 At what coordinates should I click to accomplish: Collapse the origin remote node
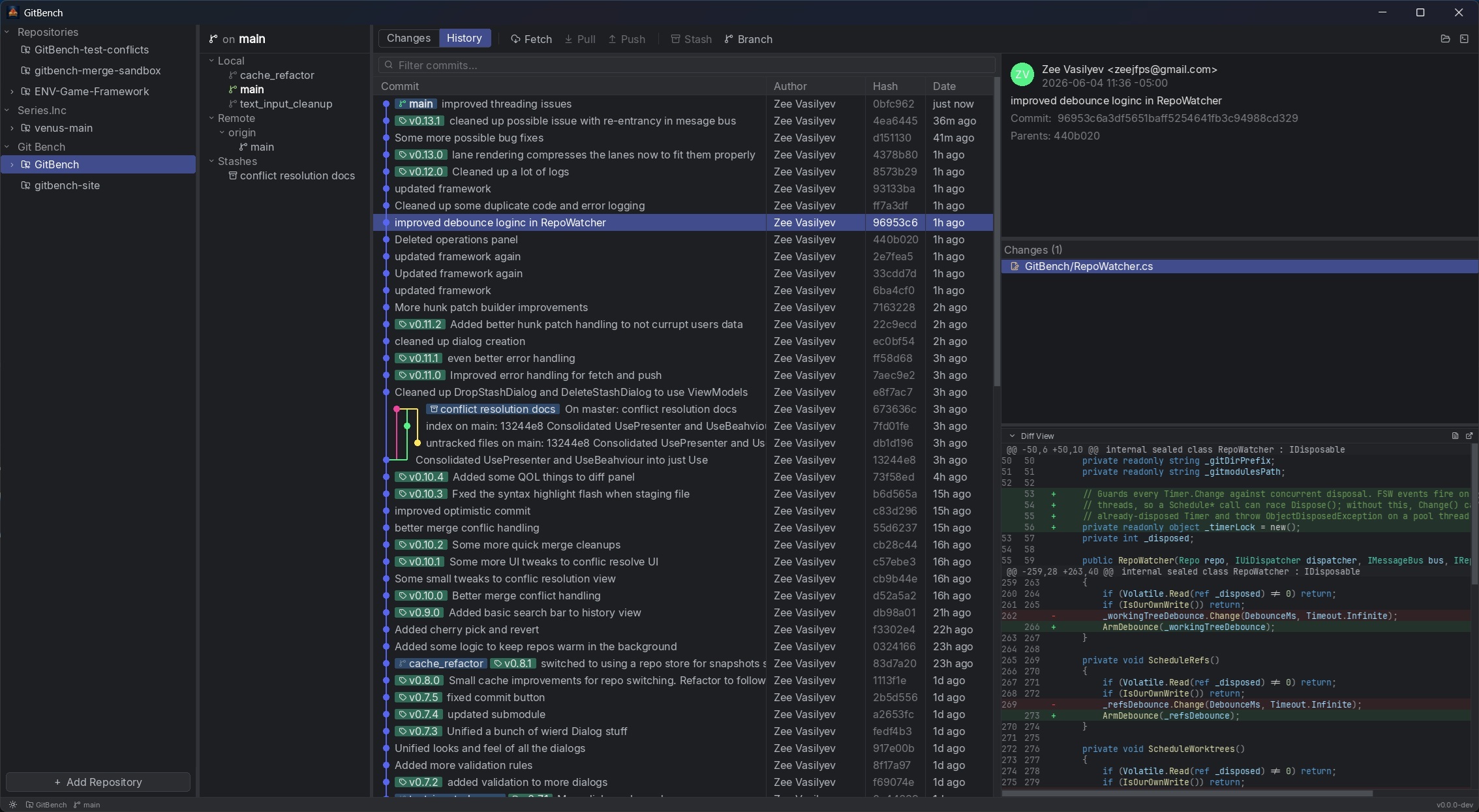pyautogui.click(x=222, y=132)
